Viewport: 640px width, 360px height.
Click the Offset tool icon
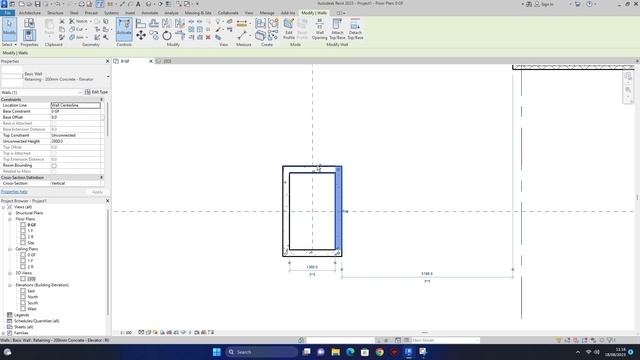154,23
